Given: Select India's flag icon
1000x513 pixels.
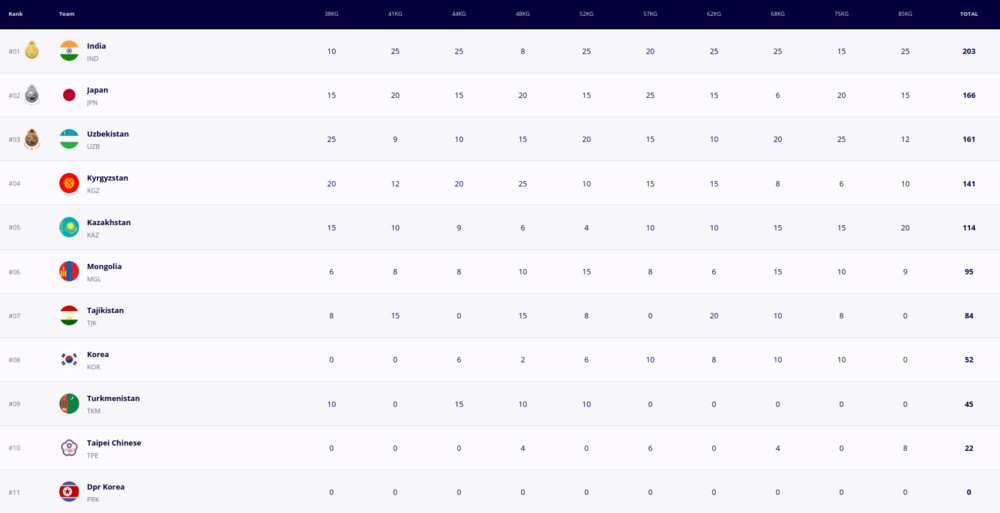Looking at the screenshot, I should tap(69, 51).
